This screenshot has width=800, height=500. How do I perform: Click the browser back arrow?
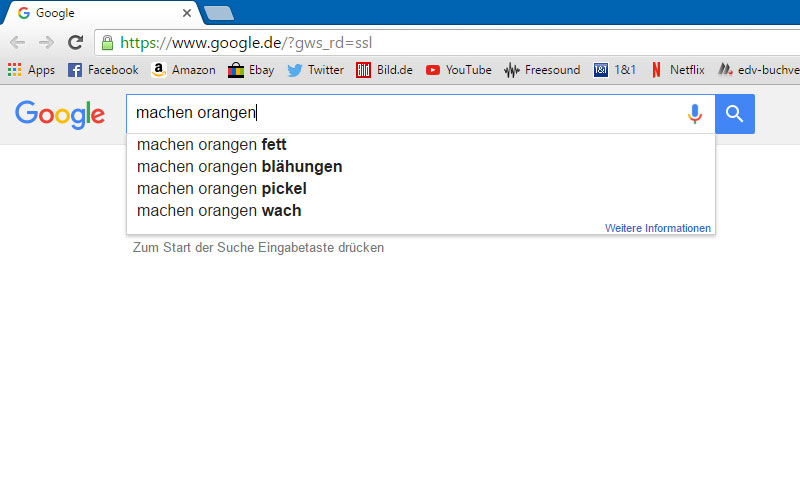[x=17, y=42]
